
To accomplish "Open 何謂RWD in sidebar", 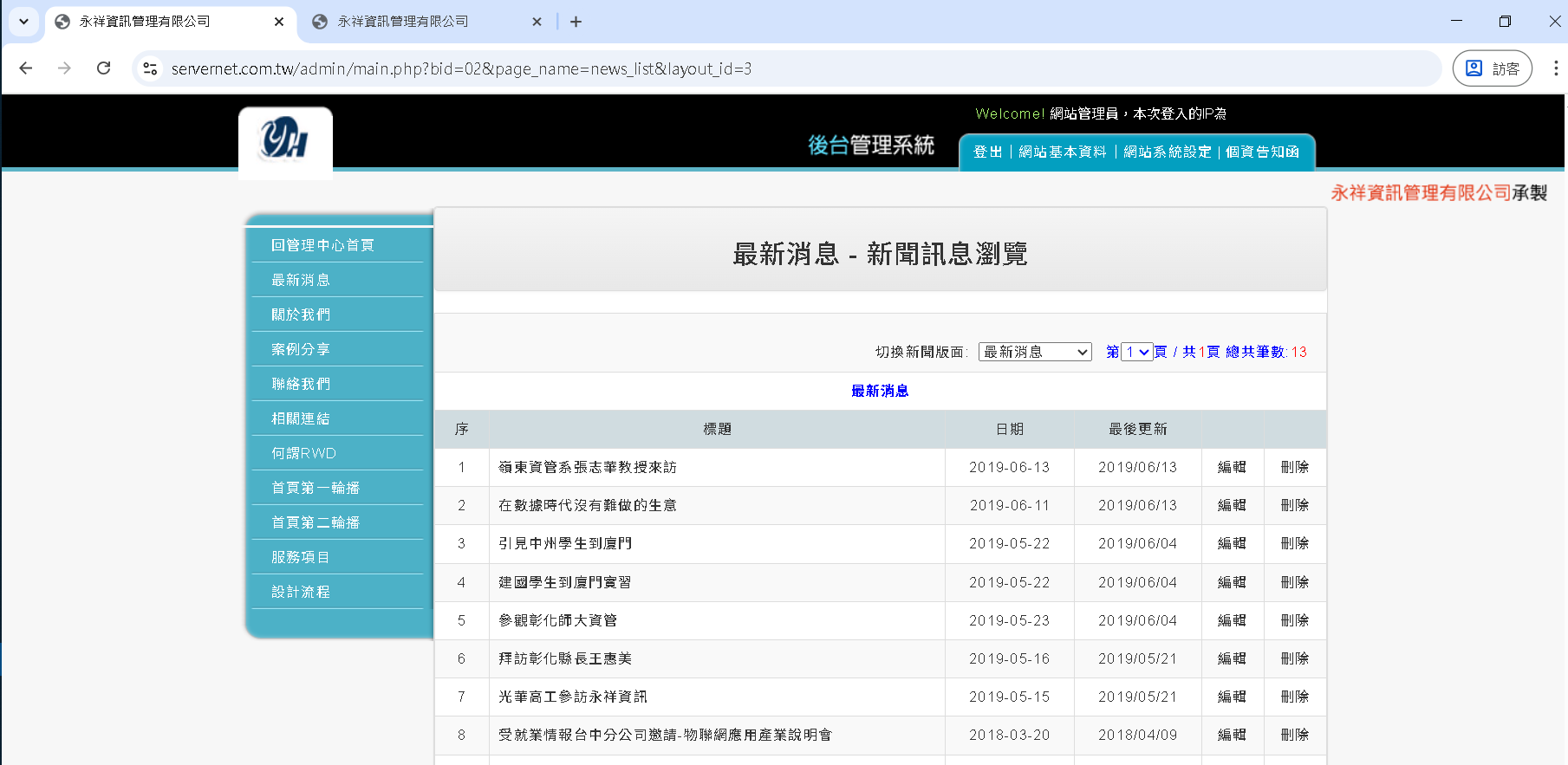I will pyautogui.click(x=303, y=453).
